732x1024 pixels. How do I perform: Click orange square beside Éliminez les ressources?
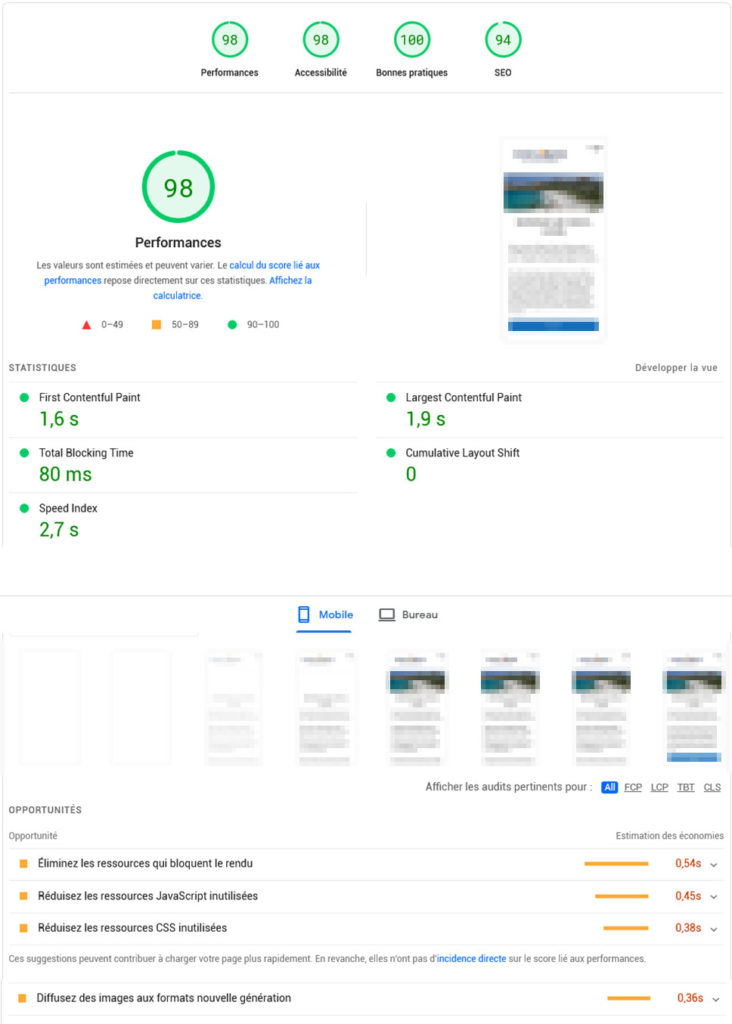tap(24, 863)
